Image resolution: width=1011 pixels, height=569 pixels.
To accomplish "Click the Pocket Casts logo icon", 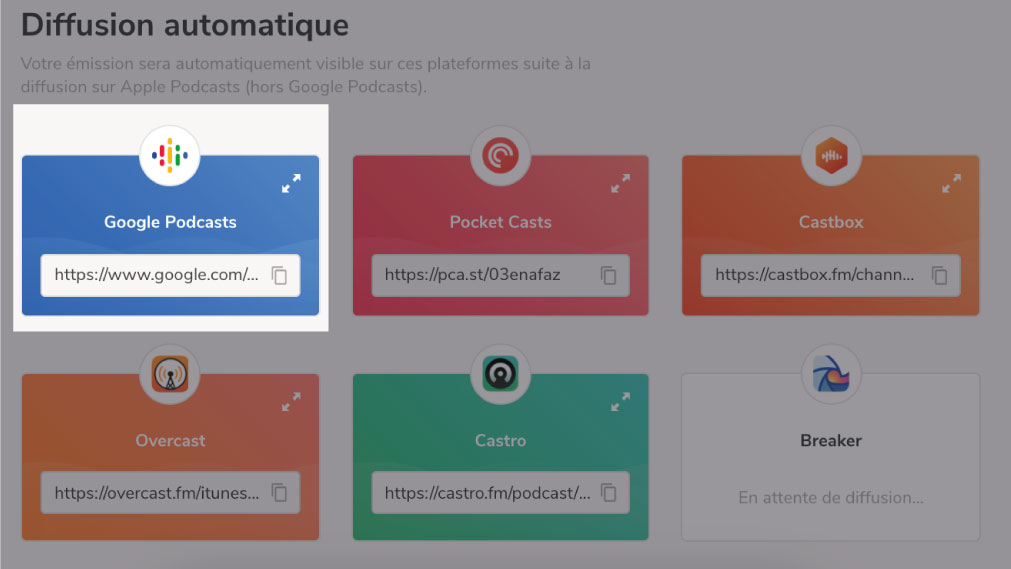I will (500, 155).
